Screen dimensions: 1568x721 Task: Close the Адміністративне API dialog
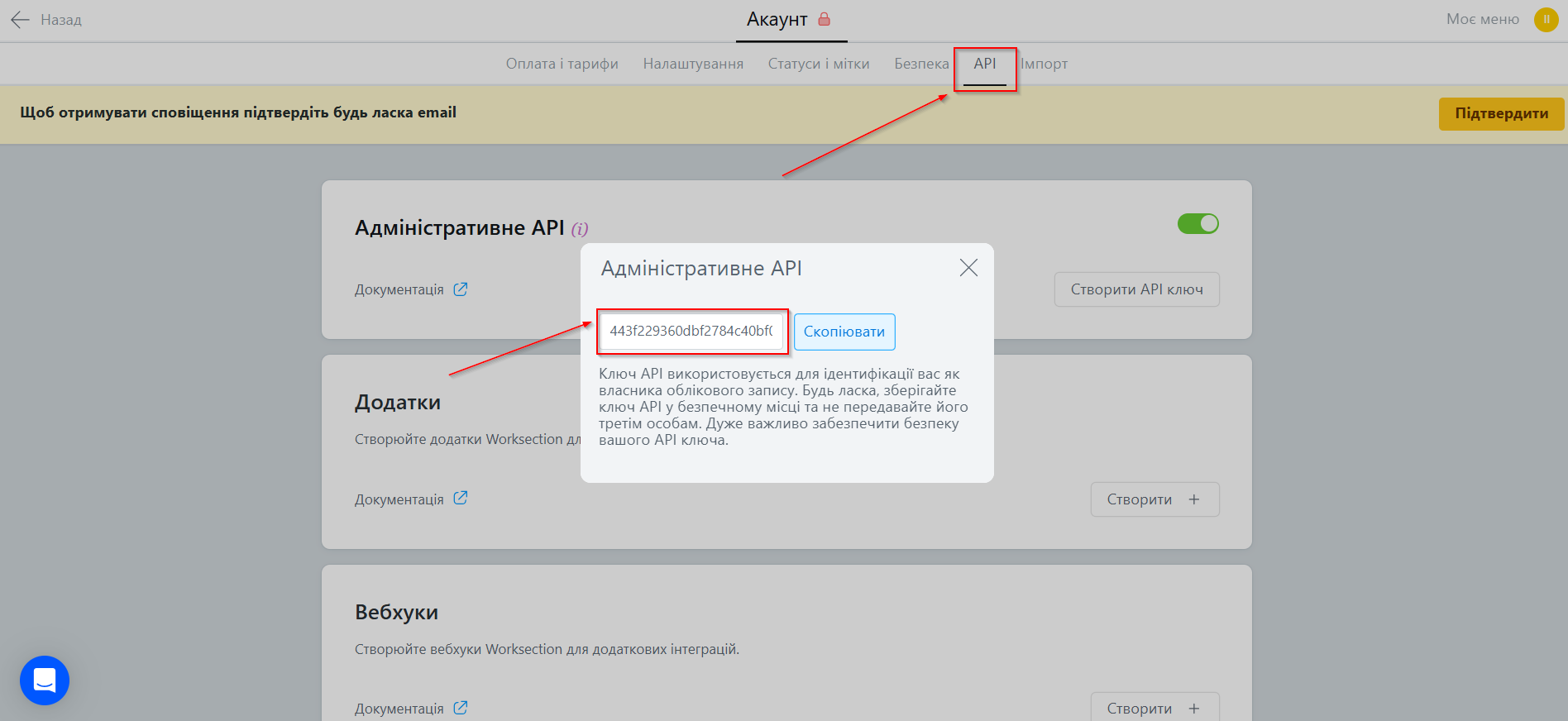tap(968, 268)
